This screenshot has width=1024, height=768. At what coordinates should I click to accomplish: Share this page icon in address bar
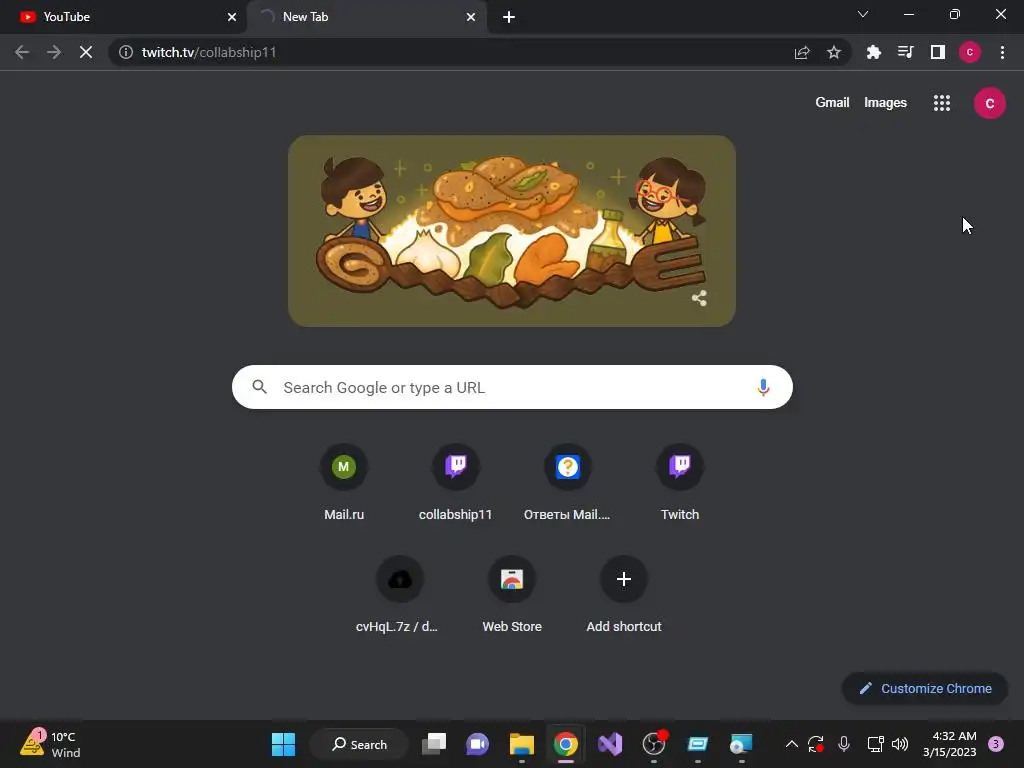(802, 52)
